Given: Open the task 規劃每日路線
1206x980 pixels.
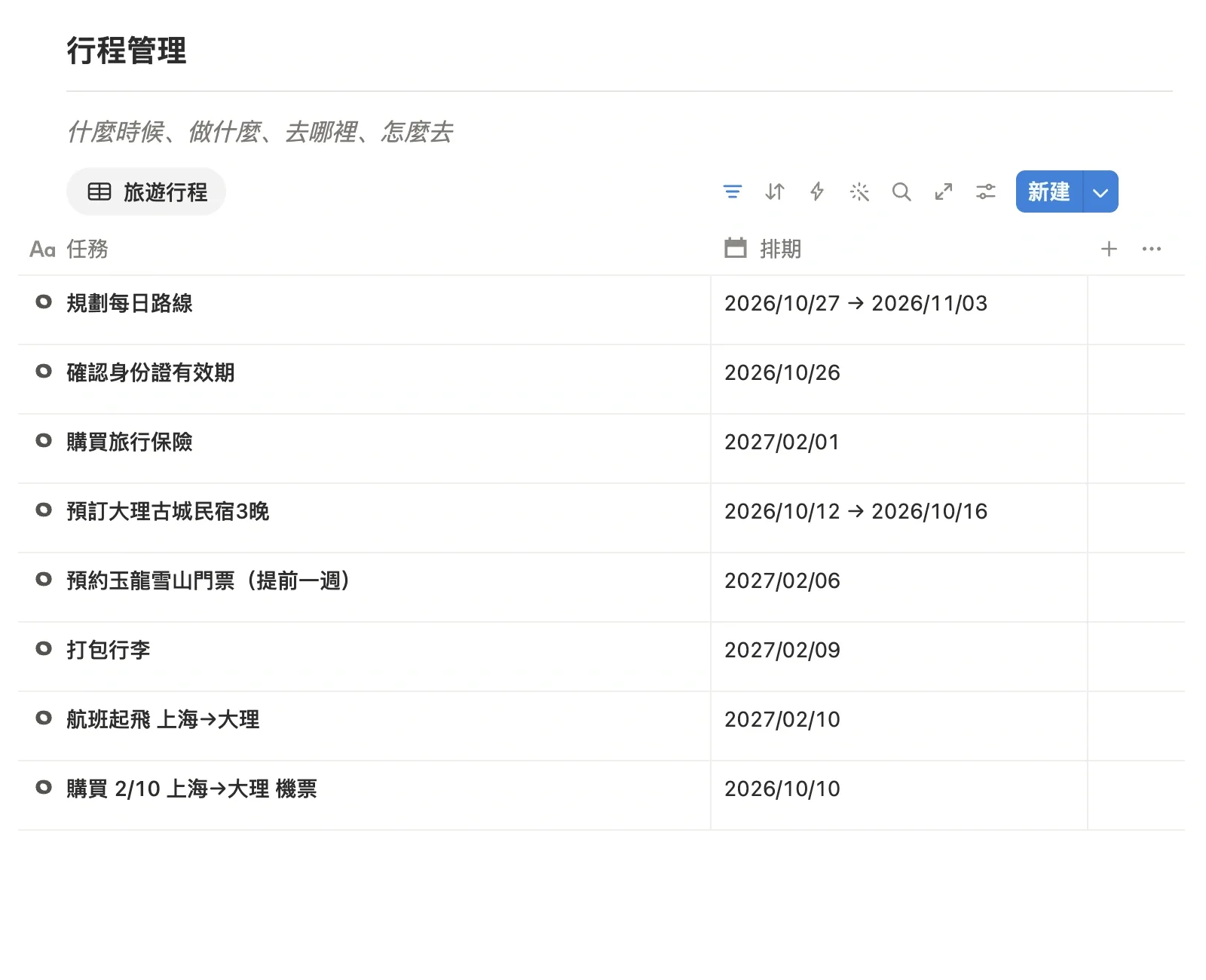Looking at the screenshot, I should (x=130, y=303).
